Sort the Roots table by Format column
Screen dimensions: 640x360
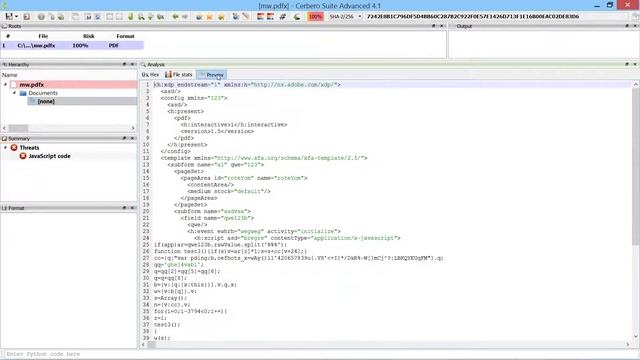(125, 36)
